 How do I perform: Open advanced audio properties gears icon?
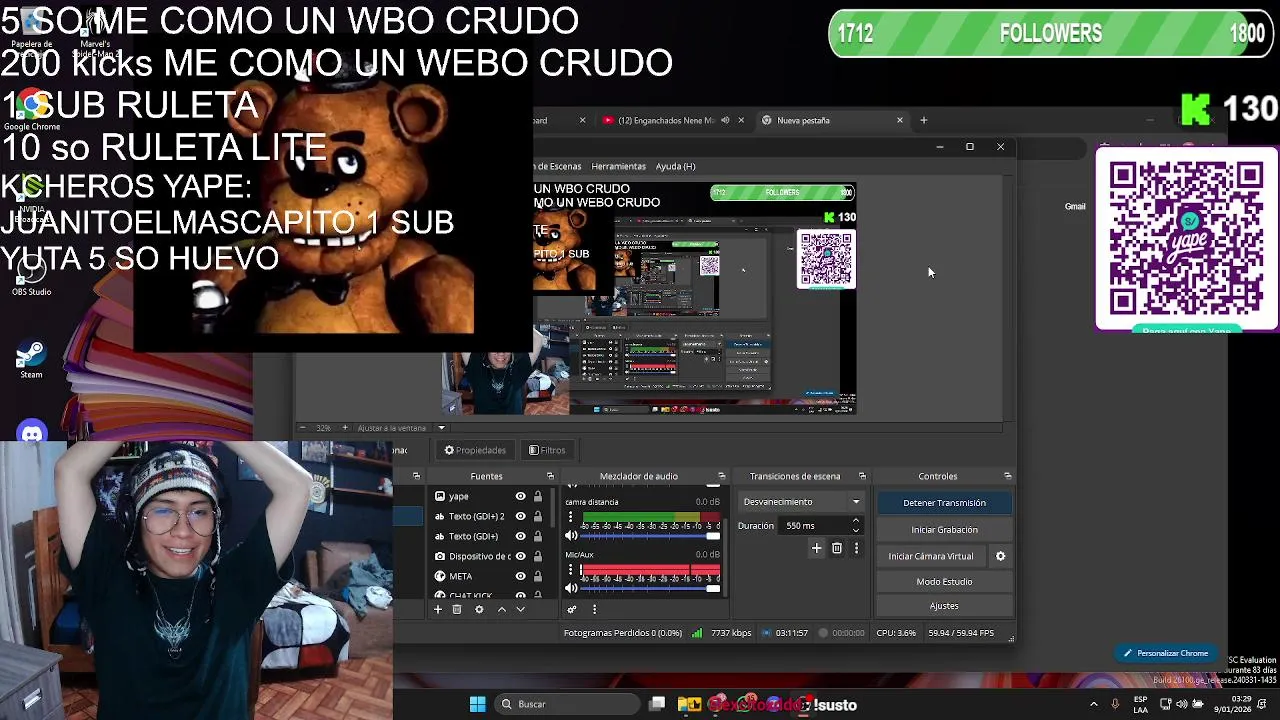coord(572,609)
